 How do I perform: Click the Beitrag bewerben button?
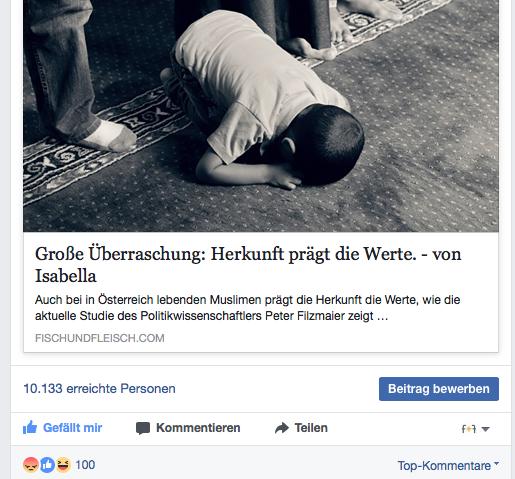click(439, 389)
